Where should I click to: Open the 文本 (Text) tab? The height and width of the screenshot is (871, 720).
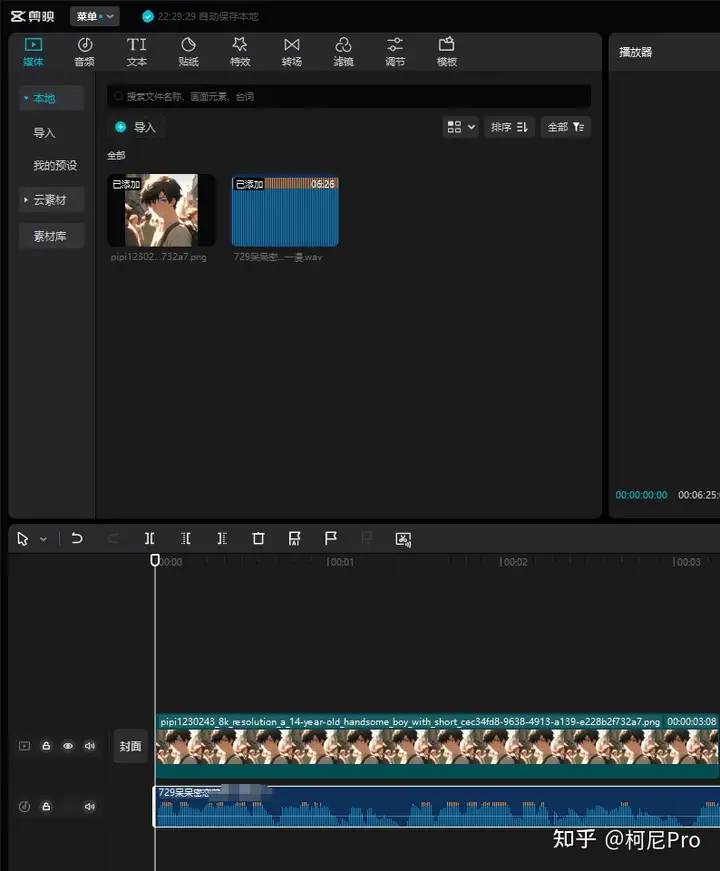click(137, 52)
